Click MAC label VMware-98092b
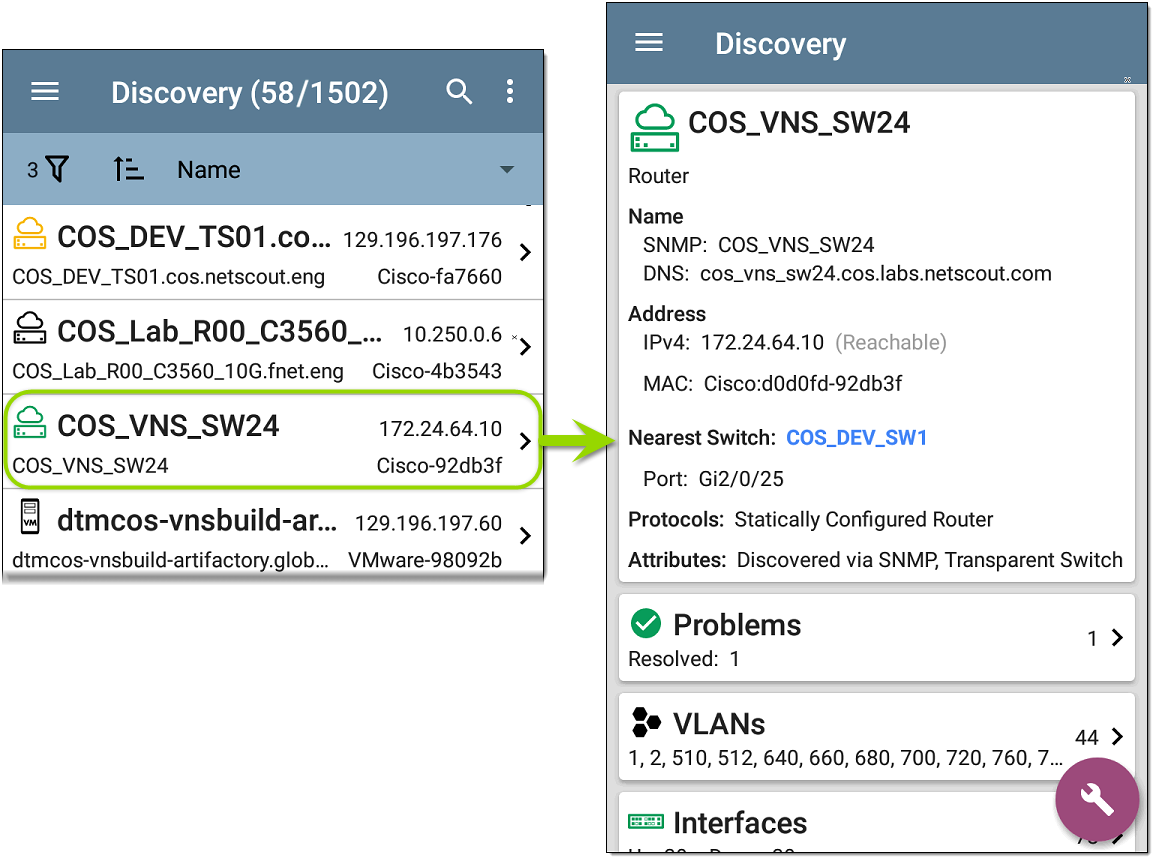The width and height of the screenshot is (1154, 858). [x=425, y=560]
